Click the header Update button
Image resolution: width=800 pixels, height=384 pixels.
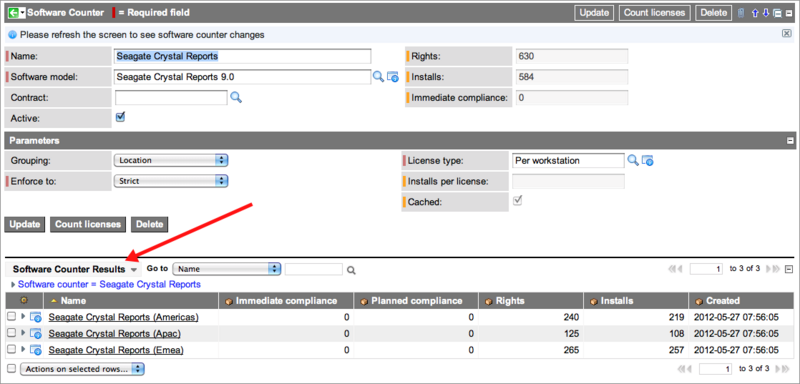(x=594, y=13)
